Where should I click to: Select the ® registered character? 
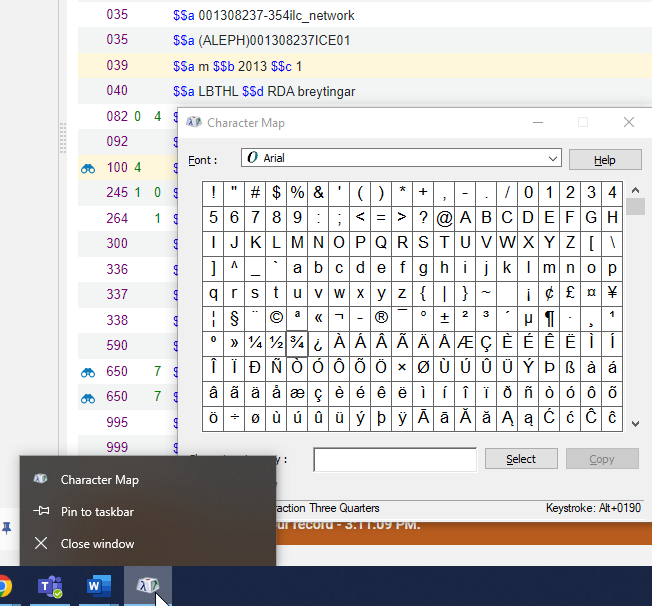pyautogui.click(x=381, y=318)
